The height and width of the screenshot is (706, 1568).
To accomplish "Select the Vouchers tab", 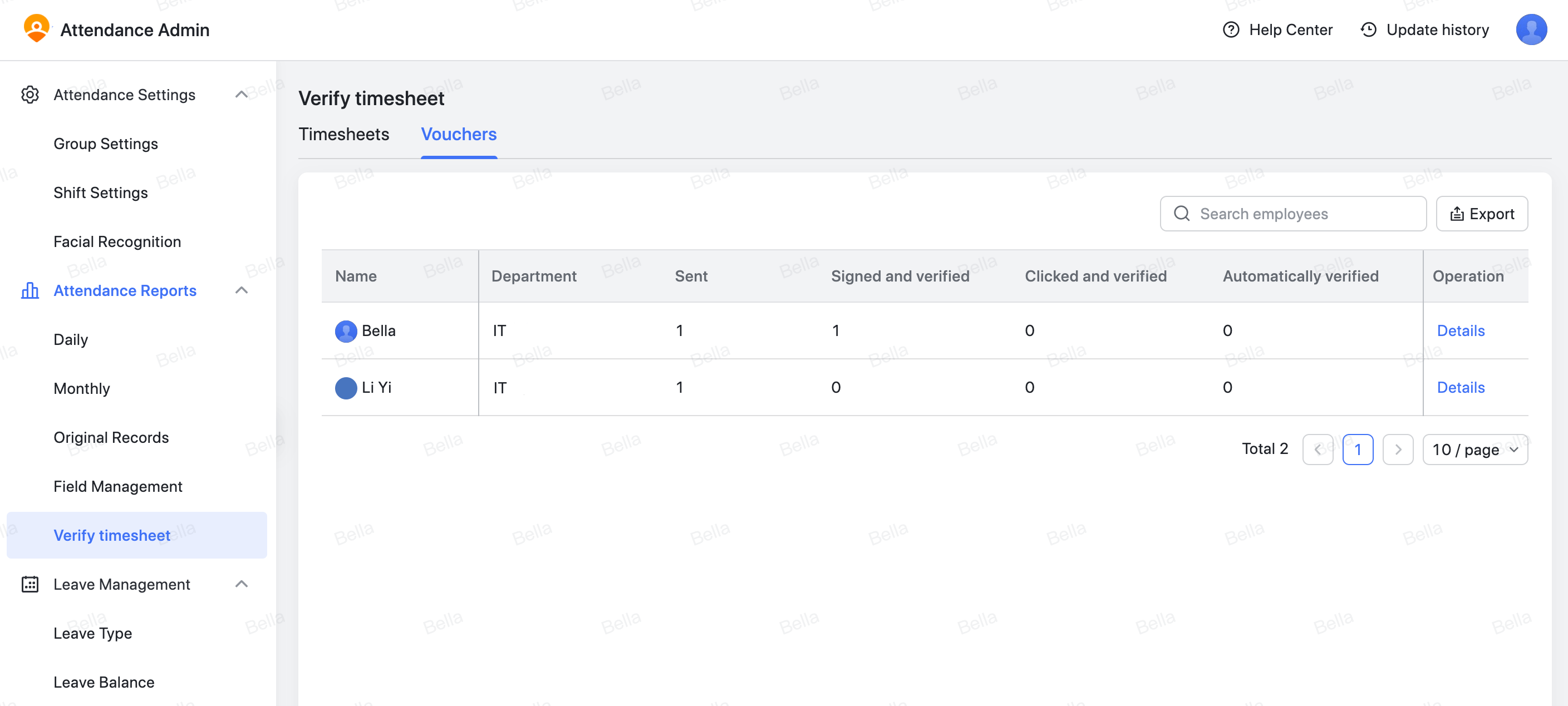I will pyautogui.click(x=459, y=134).
